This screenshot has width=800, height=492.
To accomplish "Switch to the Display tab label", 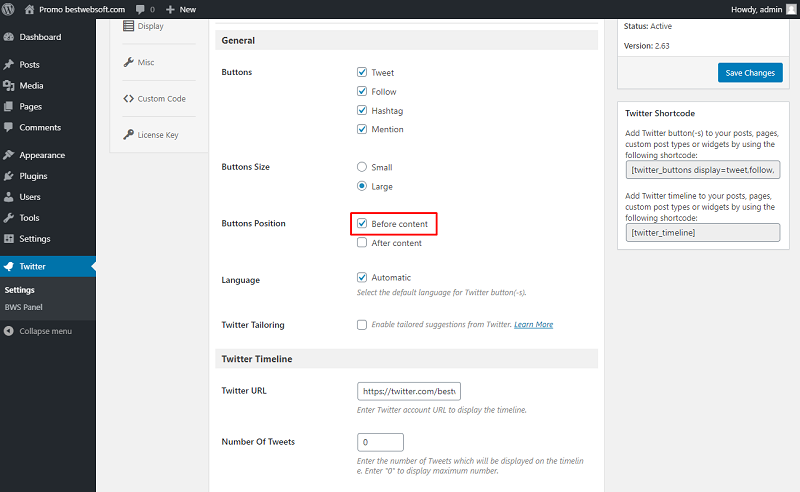I will pos(151,26).
